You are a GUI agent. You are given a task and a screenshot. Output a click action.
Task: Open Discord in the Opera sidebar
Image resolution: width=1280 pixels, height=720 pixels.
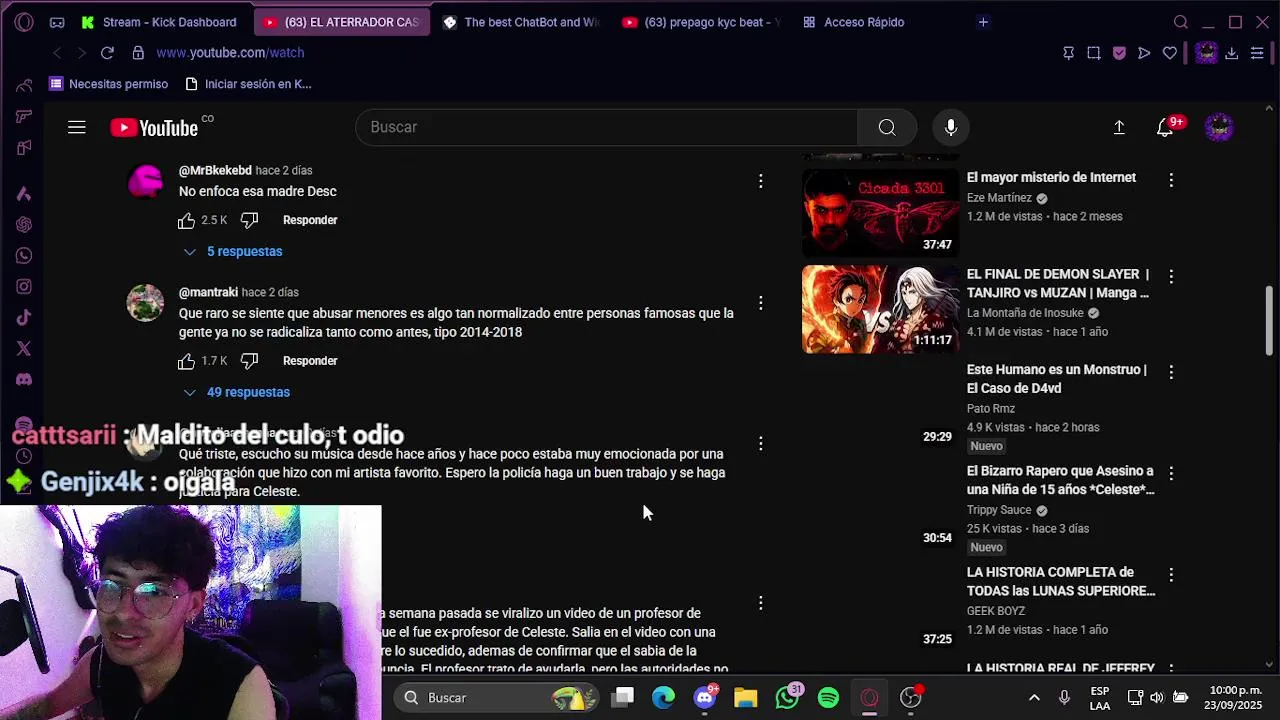(24, 380)
